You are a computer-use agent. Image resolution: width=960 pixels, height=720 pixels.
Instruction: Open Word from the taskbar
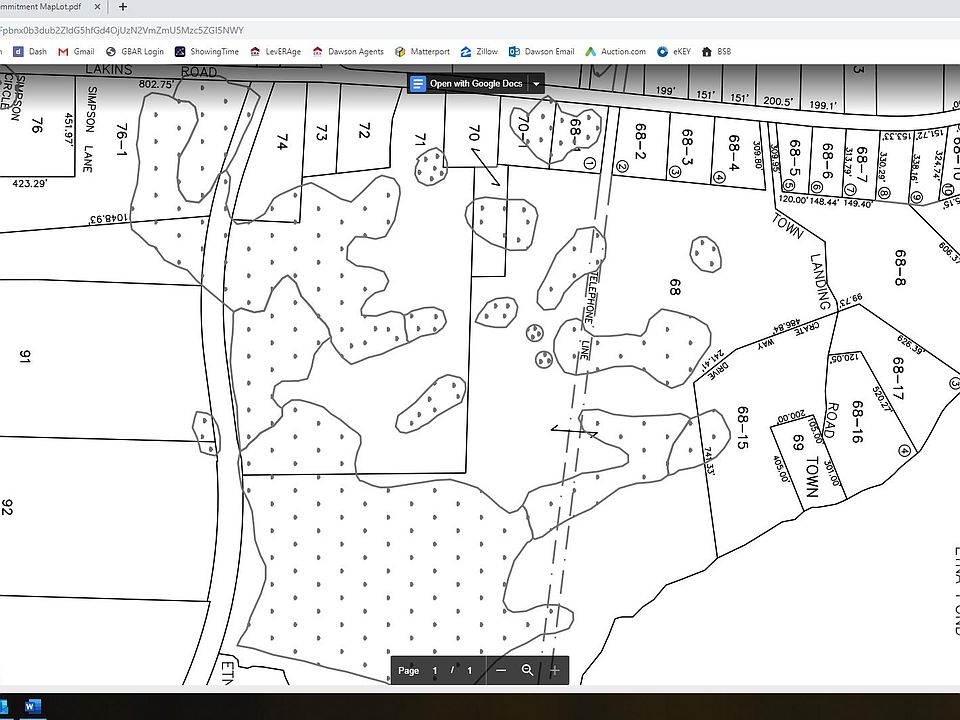30,707
